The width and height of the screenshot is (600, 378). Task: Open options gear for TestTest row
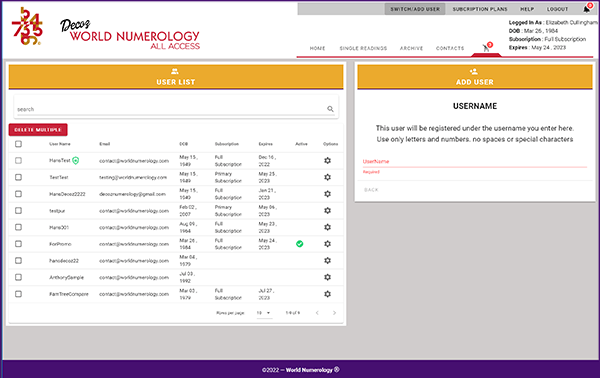pyautogui.click(x=328, y=177)
